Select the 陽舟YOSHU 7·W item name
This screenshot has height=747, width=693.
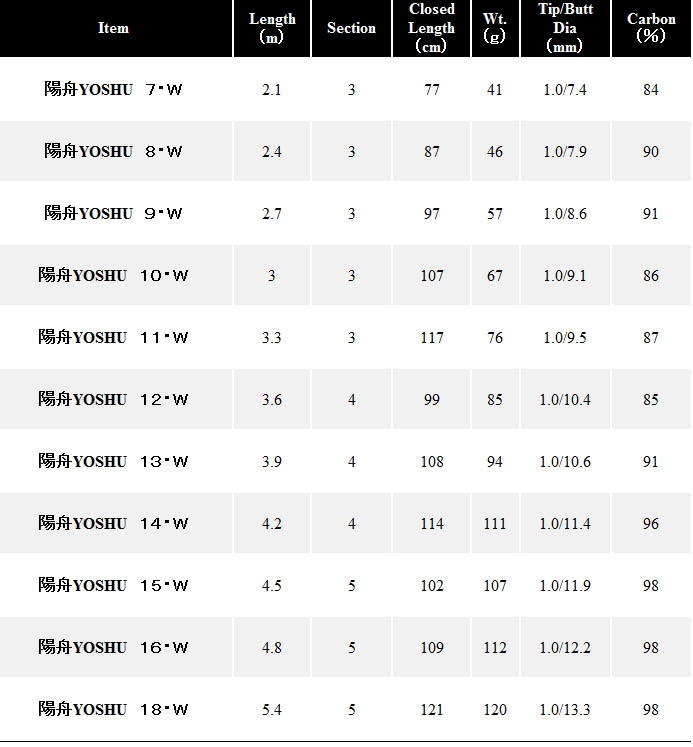[113, 89]
